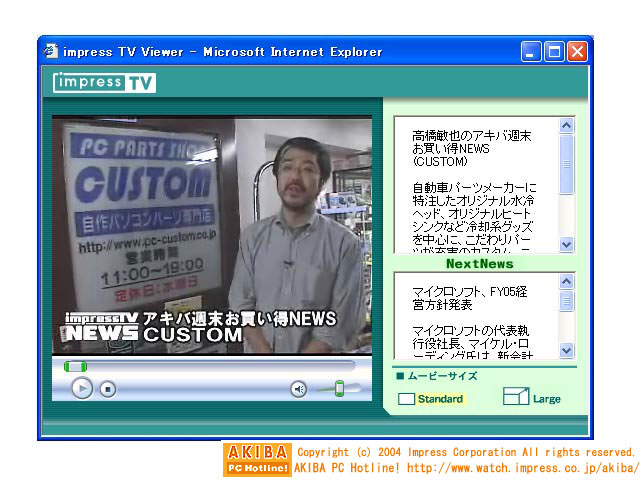640x480 pixels.
Task: Click the Internet Explorer icon in title bar
Action: coord(50,51)
